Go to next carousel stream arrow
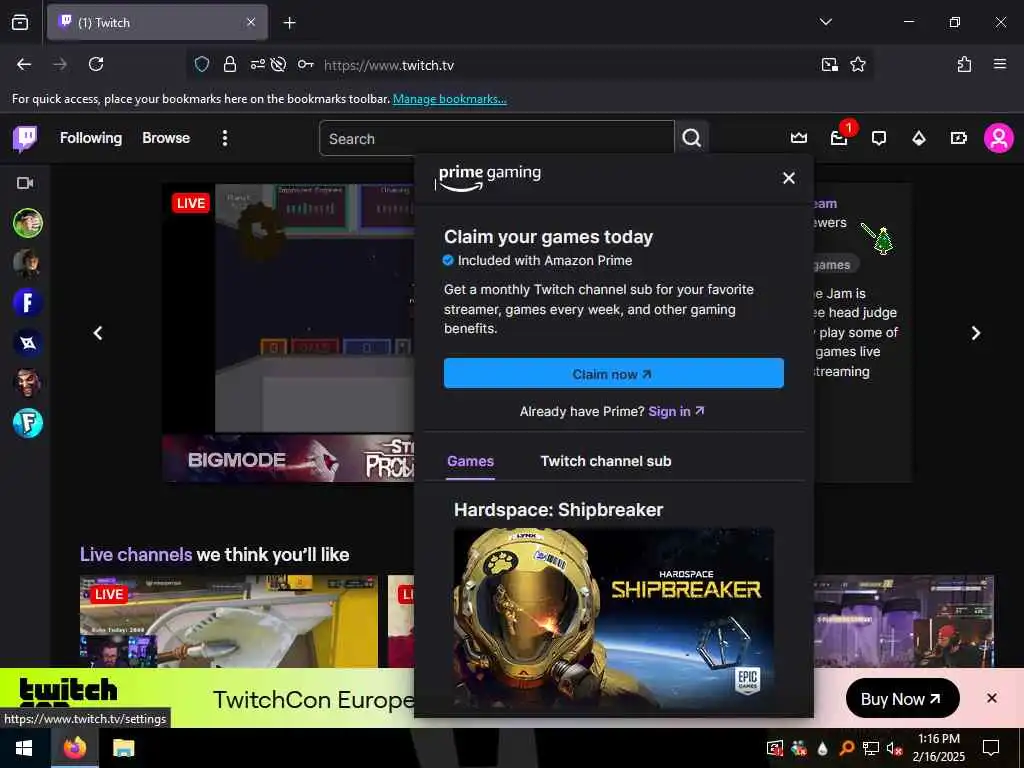This screenshot has height=768, width=1024. pyautogui.click(x=976, y=334)
